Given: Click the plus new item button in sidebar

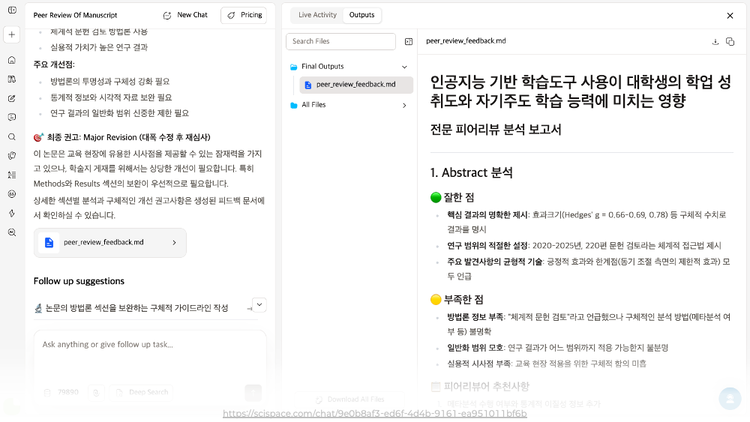Looking at the screenshot, I should tap(12, 34).
